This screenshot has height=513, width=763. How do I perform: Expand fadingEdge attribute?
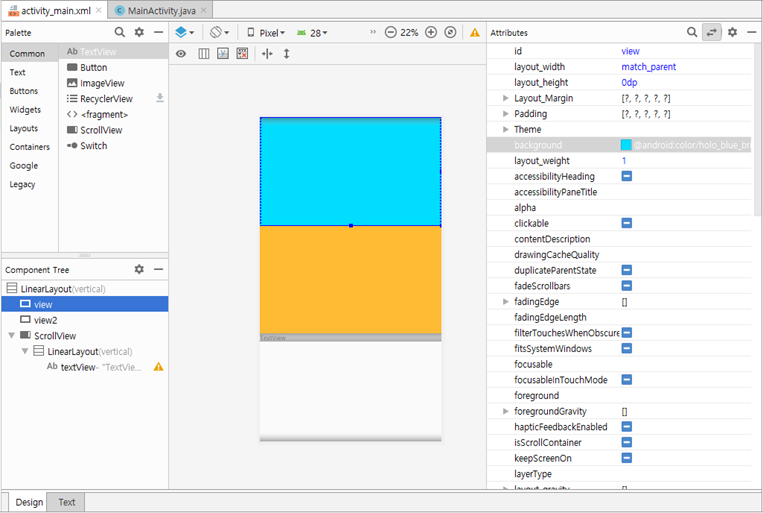(x=506, y=302)
